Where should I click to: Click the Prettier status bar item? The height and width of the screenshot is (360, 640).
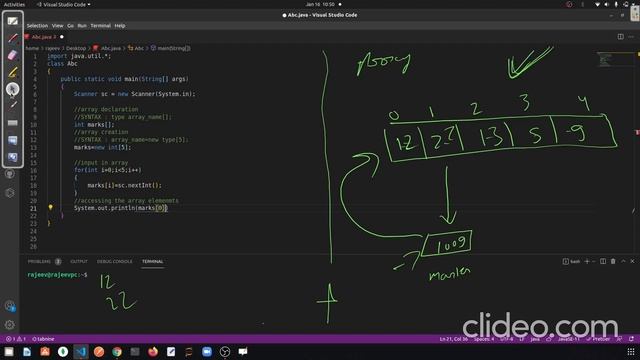pyautogui.click(x=598, y=339)
